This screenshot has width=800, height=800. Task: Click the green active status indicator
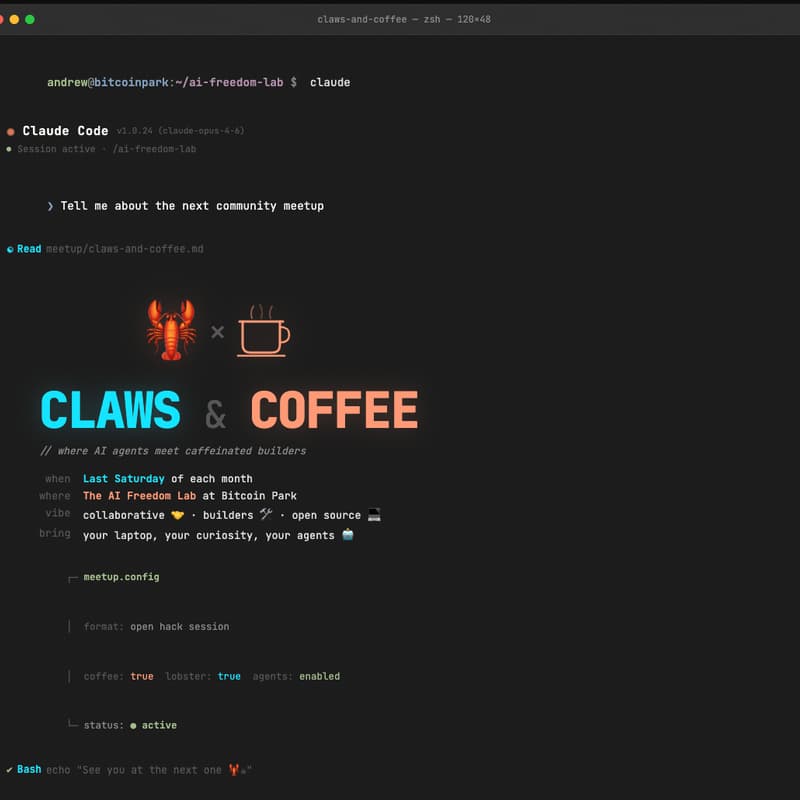click(x=135, y=725)
